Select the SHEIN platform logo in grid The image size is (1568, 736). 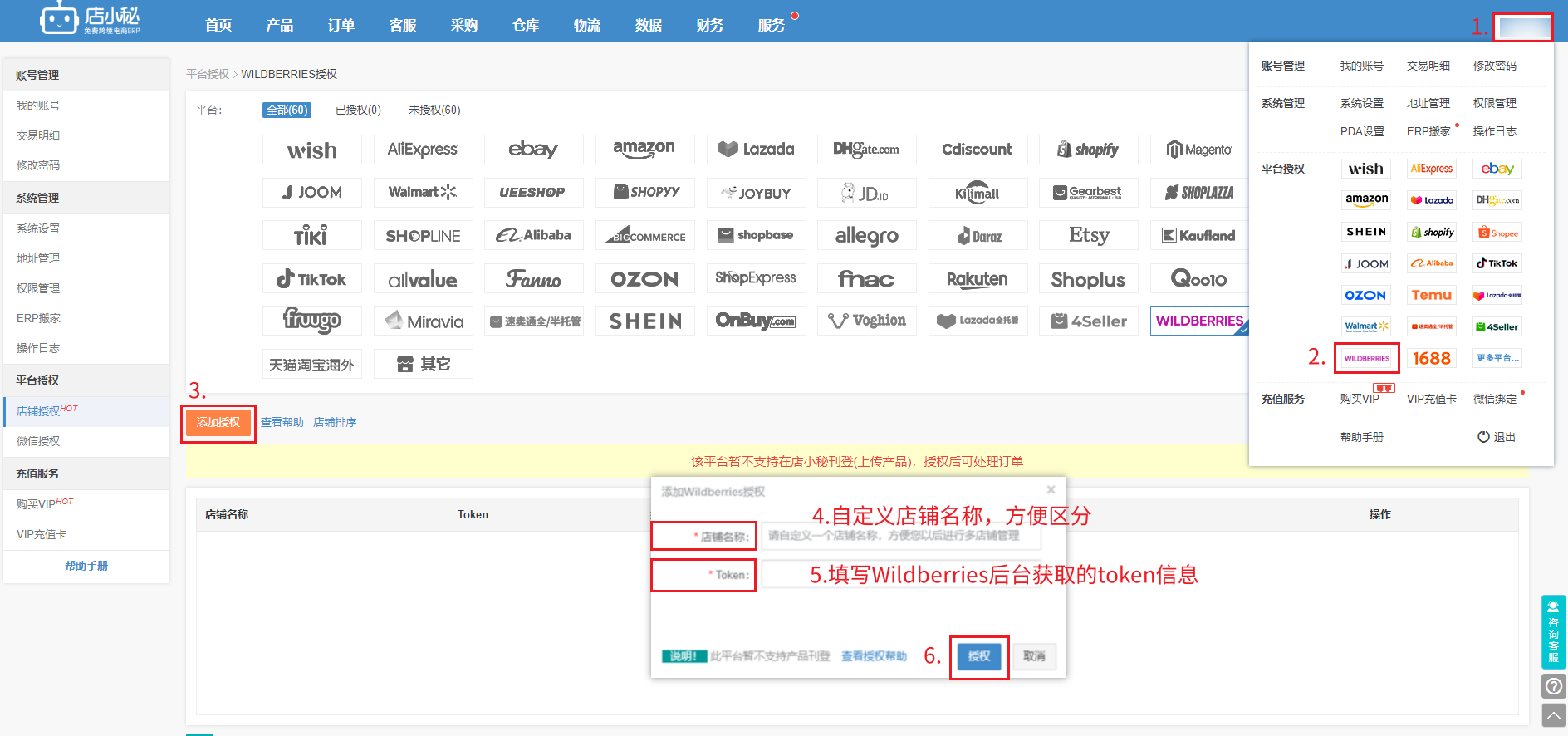coord(645,321)
